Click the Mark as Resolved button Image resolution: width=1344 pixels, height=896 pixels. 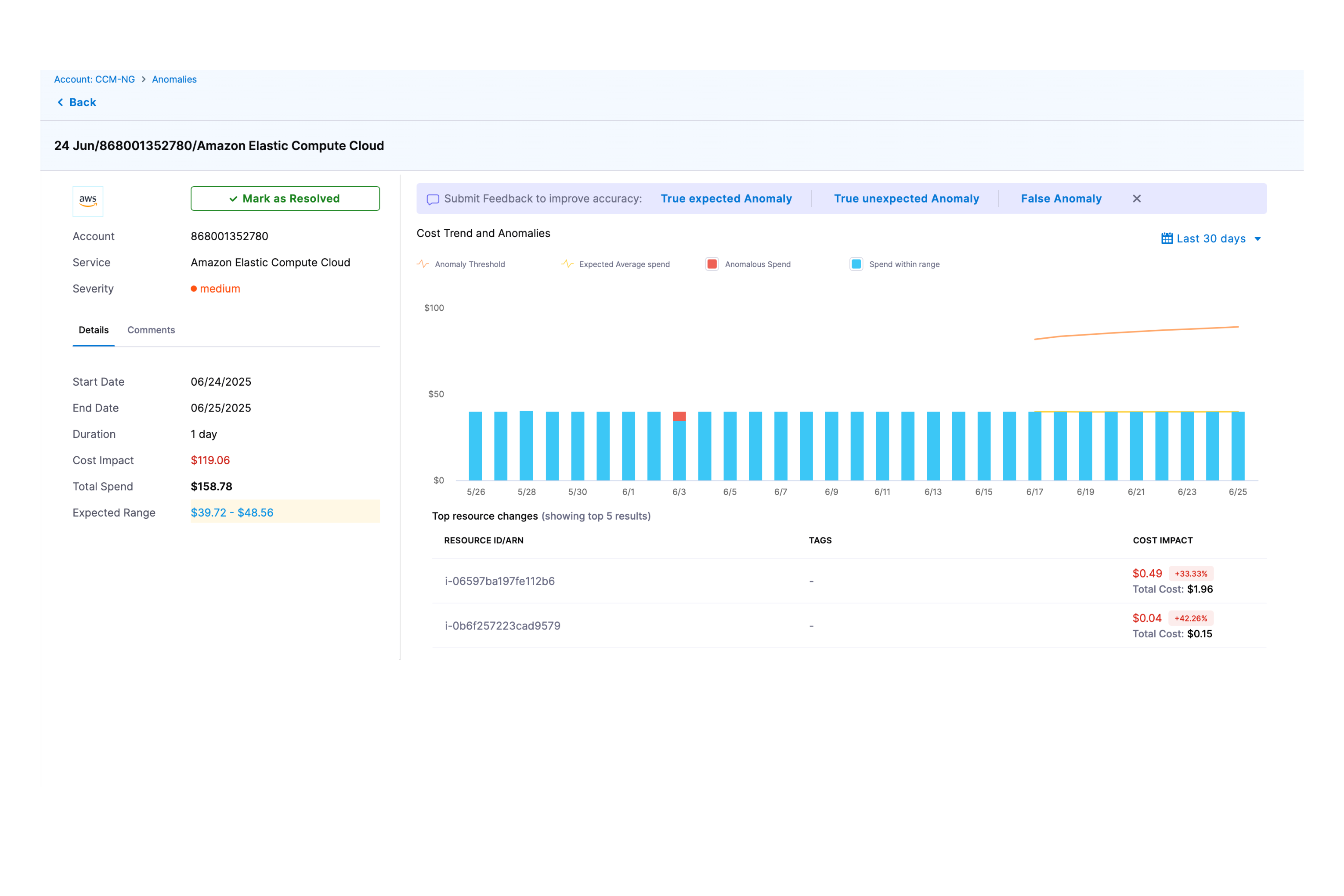pyautogui.click(x=285, y=198)
